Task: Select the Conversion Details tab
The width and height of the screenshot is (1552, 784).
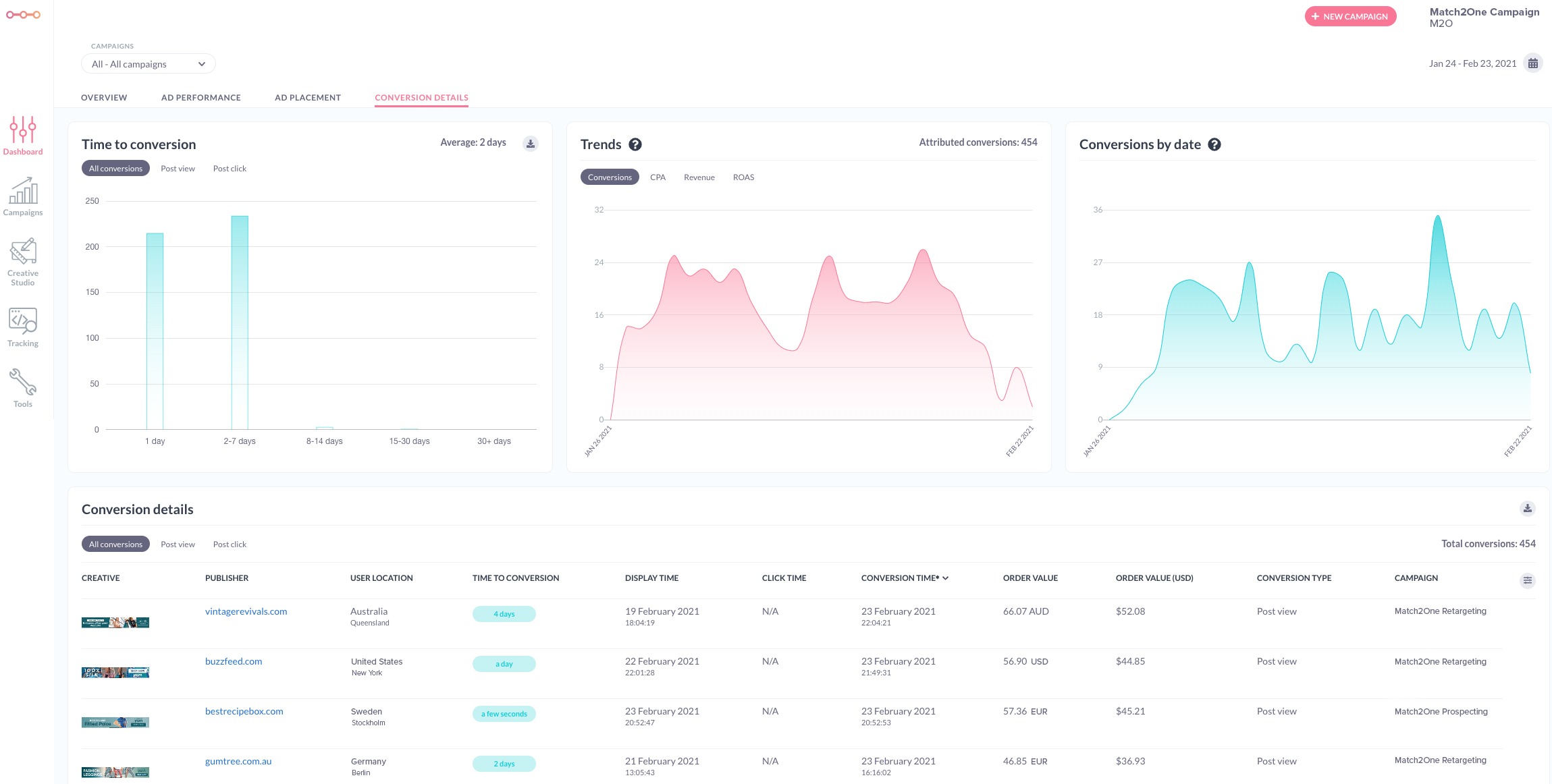Action: coord(422,98)
